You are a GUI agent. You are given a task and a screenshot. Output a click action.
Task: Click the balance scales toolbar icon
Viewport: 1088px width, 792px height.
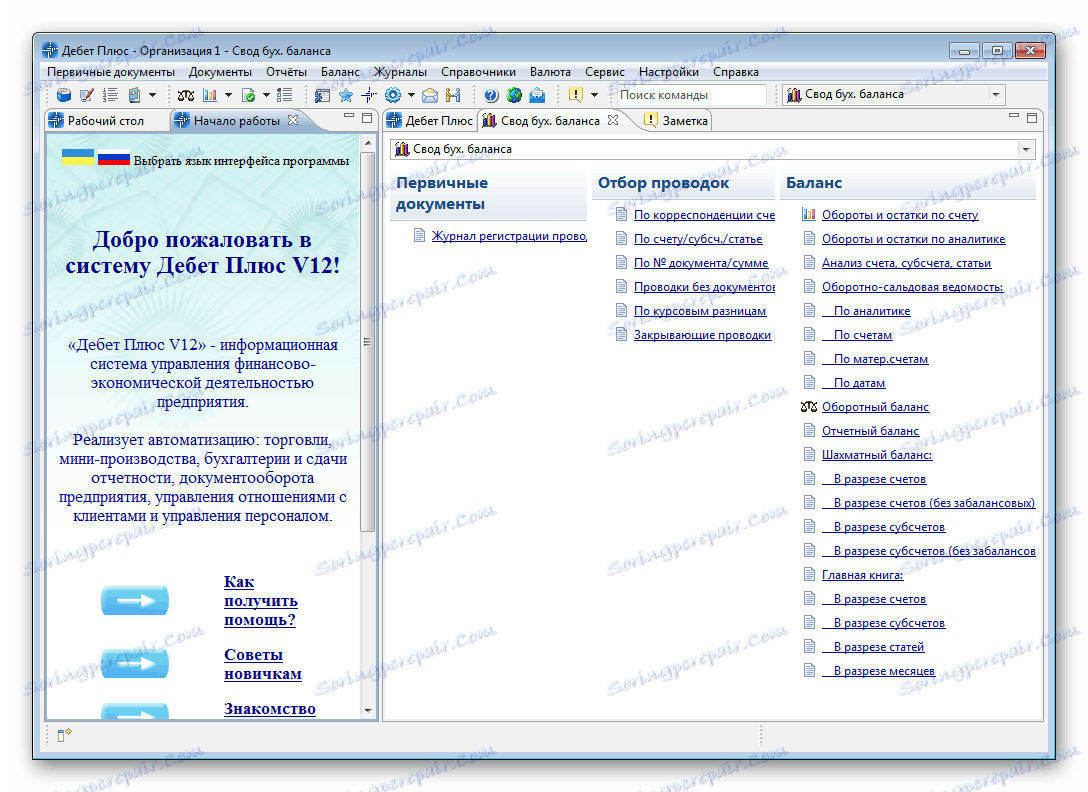pos(185,95)
